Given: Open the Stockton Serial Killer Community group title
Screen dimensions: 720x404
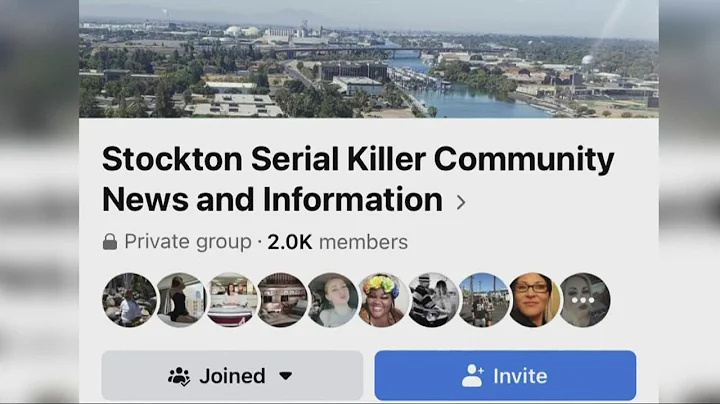Looking at the screenshot, I should coord(358,179).
